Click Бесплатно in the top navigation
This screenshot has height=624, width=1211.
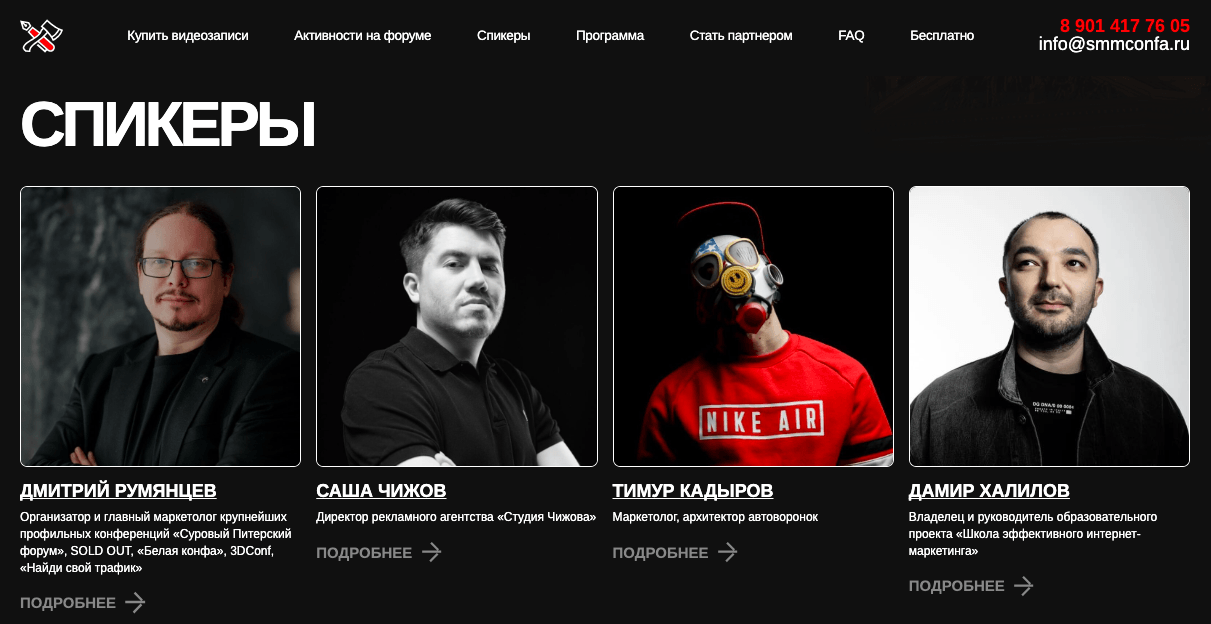point(942,35)
